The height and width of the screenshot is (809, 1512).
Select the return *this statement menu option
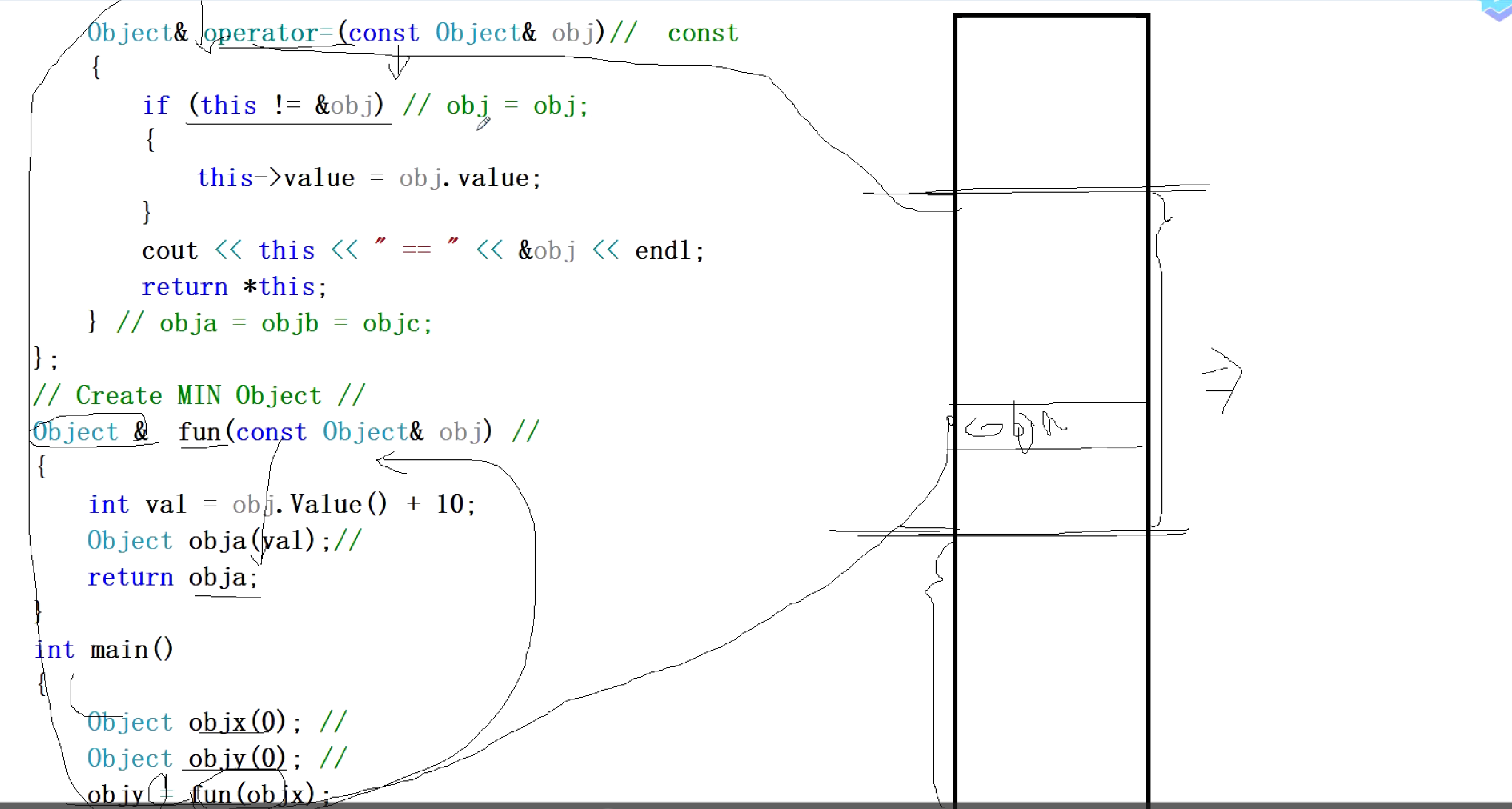point(236,287)
